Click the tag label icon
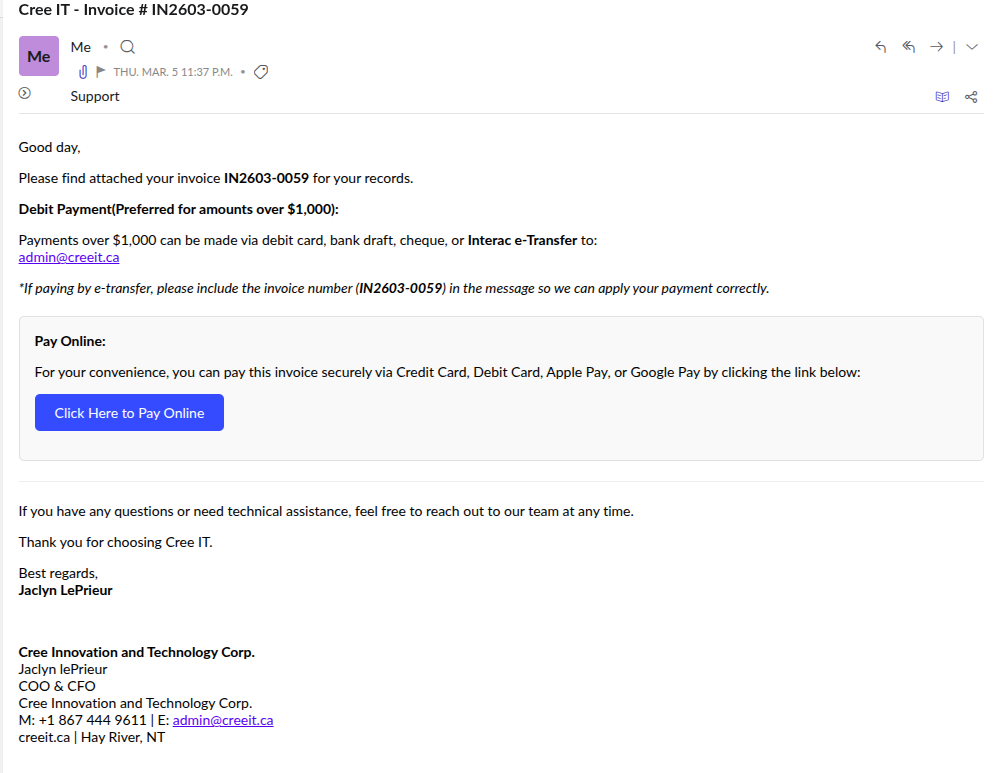 (261, 72)
